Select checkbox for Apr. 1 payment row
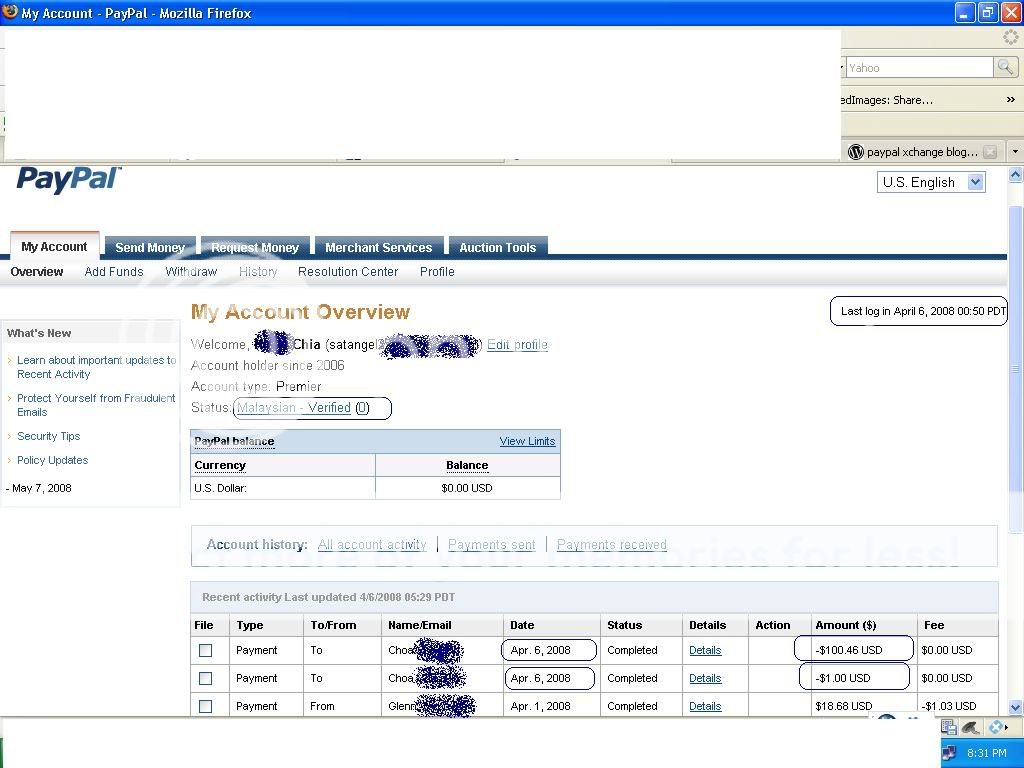 (205, 706)
